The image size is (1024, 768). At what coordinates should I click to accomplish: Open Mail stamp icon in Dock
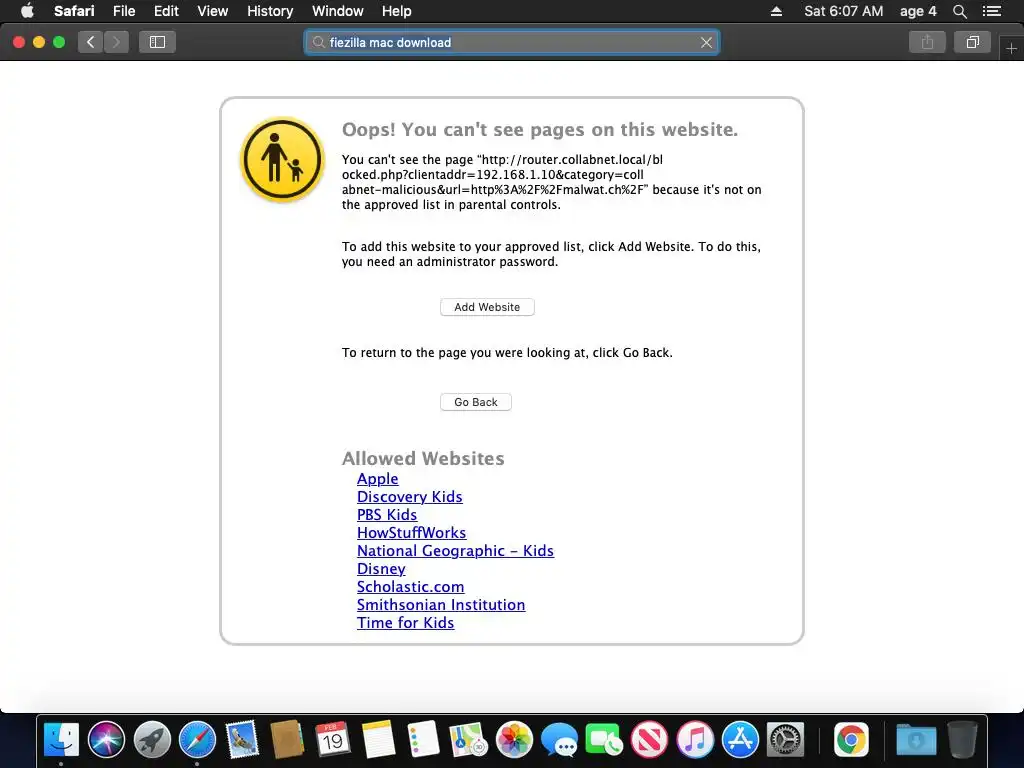(x=242, y=740)
